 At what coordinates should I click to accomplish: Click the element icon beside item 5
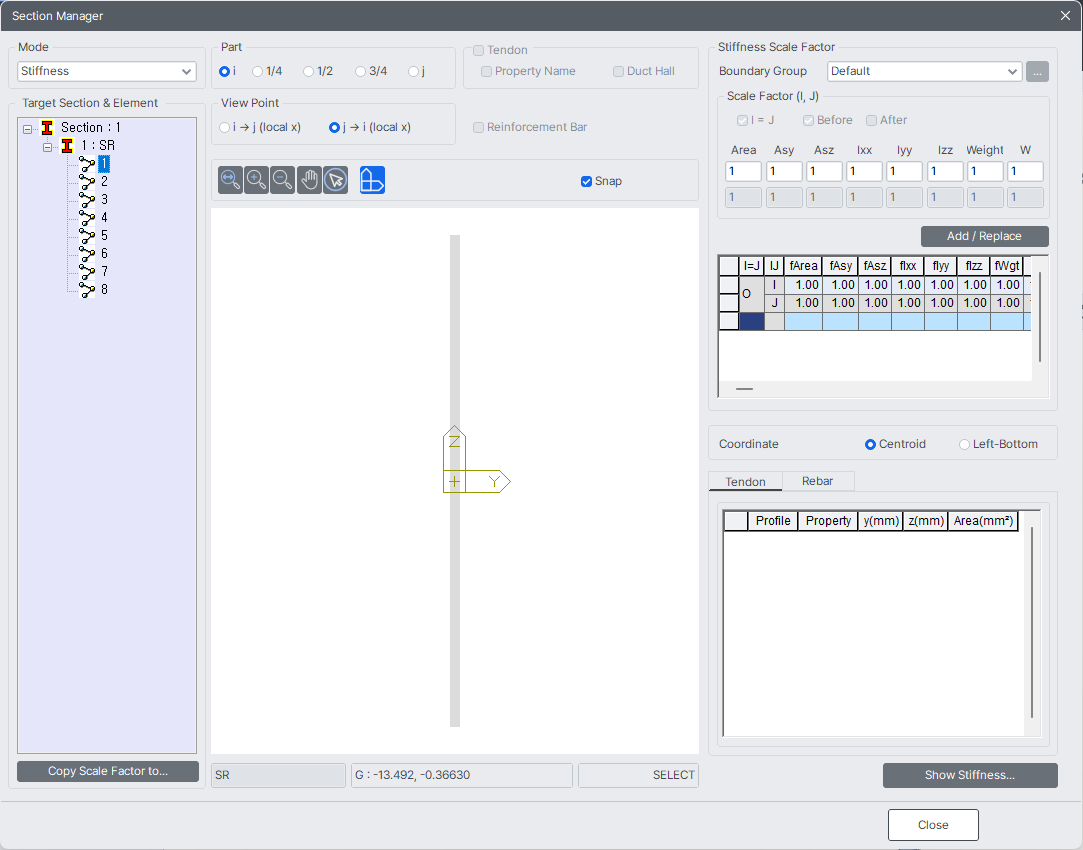pos(87,235)
